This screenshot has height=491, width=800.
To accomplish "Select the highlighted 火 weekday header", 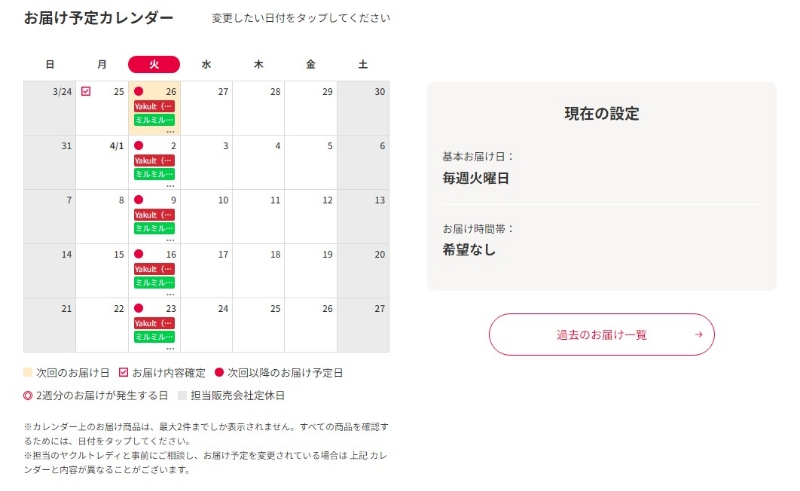I will (x=154, y=64).
